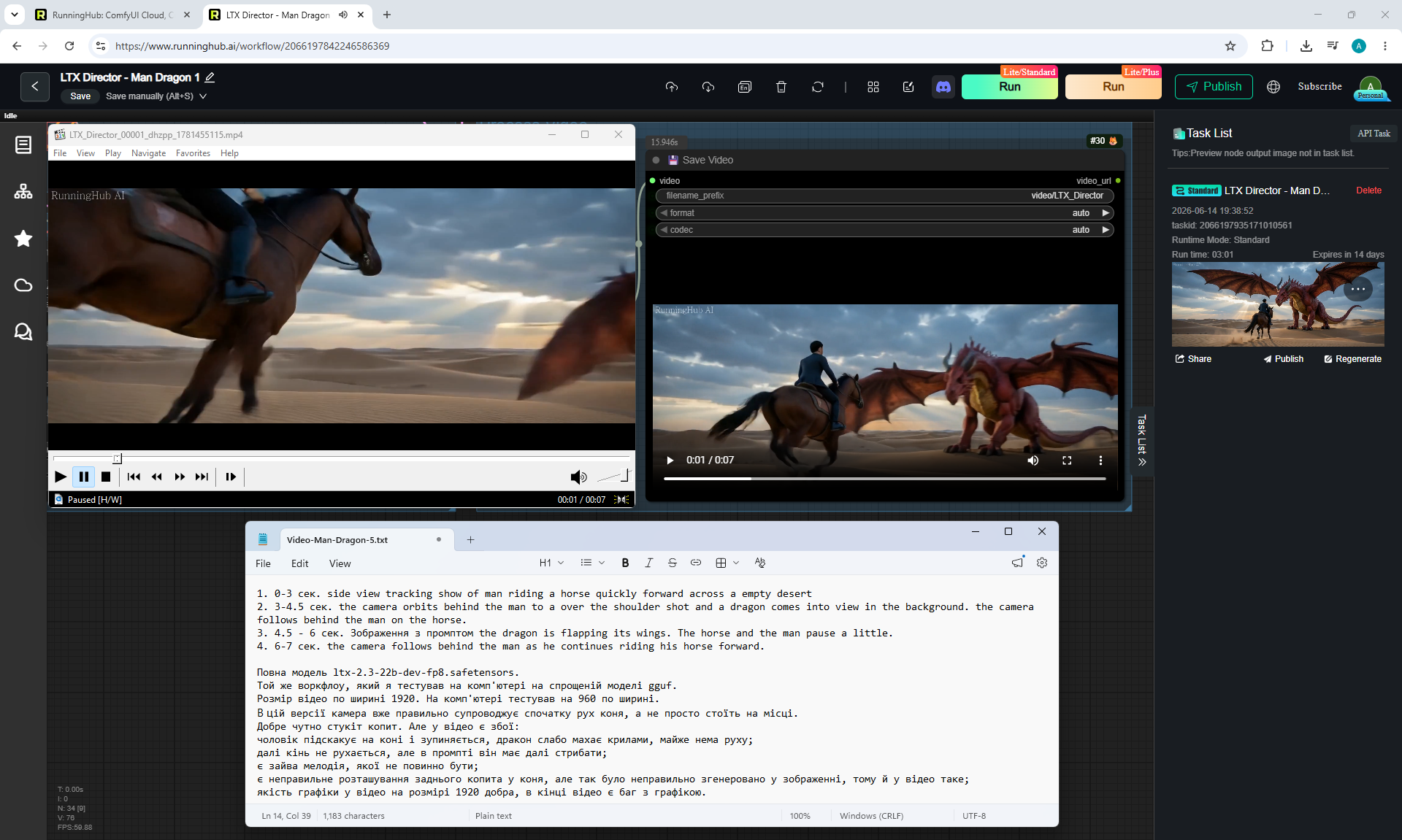
Task: Play the Save Video preview
Action: [670, 461]
